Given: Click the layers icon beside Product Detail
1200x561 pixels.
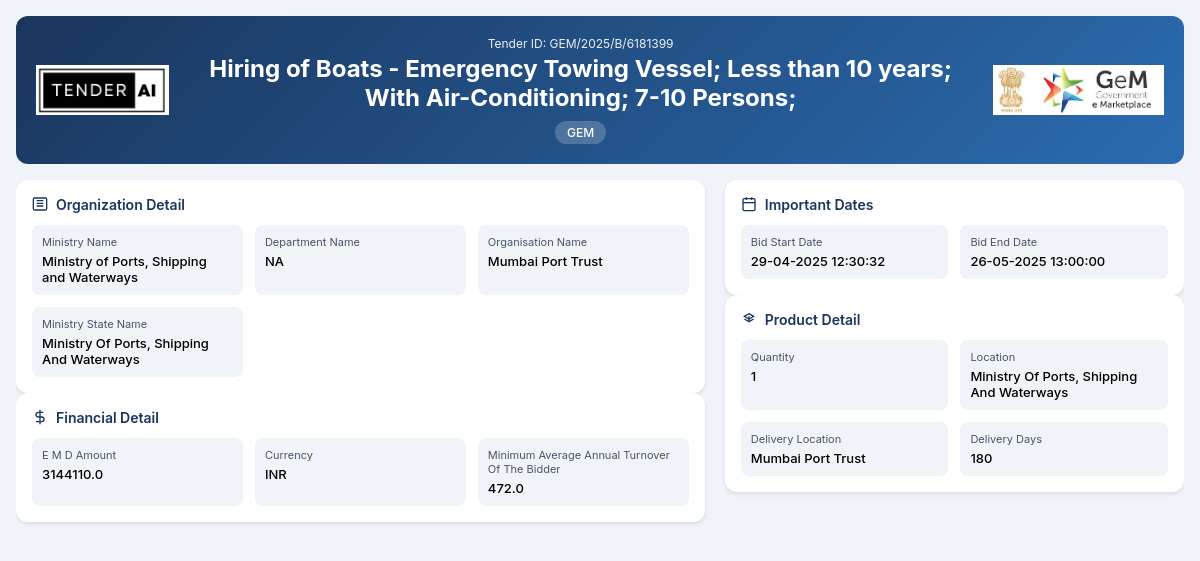Looking at the screenshot, I should click(749, 319).
